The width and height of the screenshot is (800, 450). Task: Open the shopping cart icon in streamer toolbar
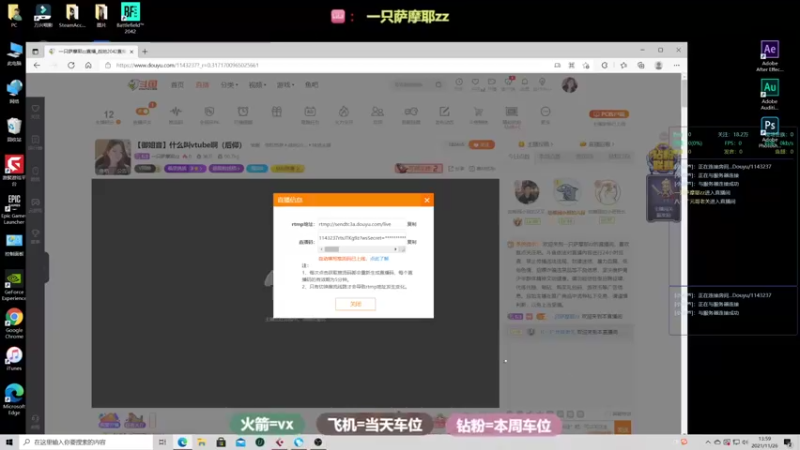tap(478, 112)
